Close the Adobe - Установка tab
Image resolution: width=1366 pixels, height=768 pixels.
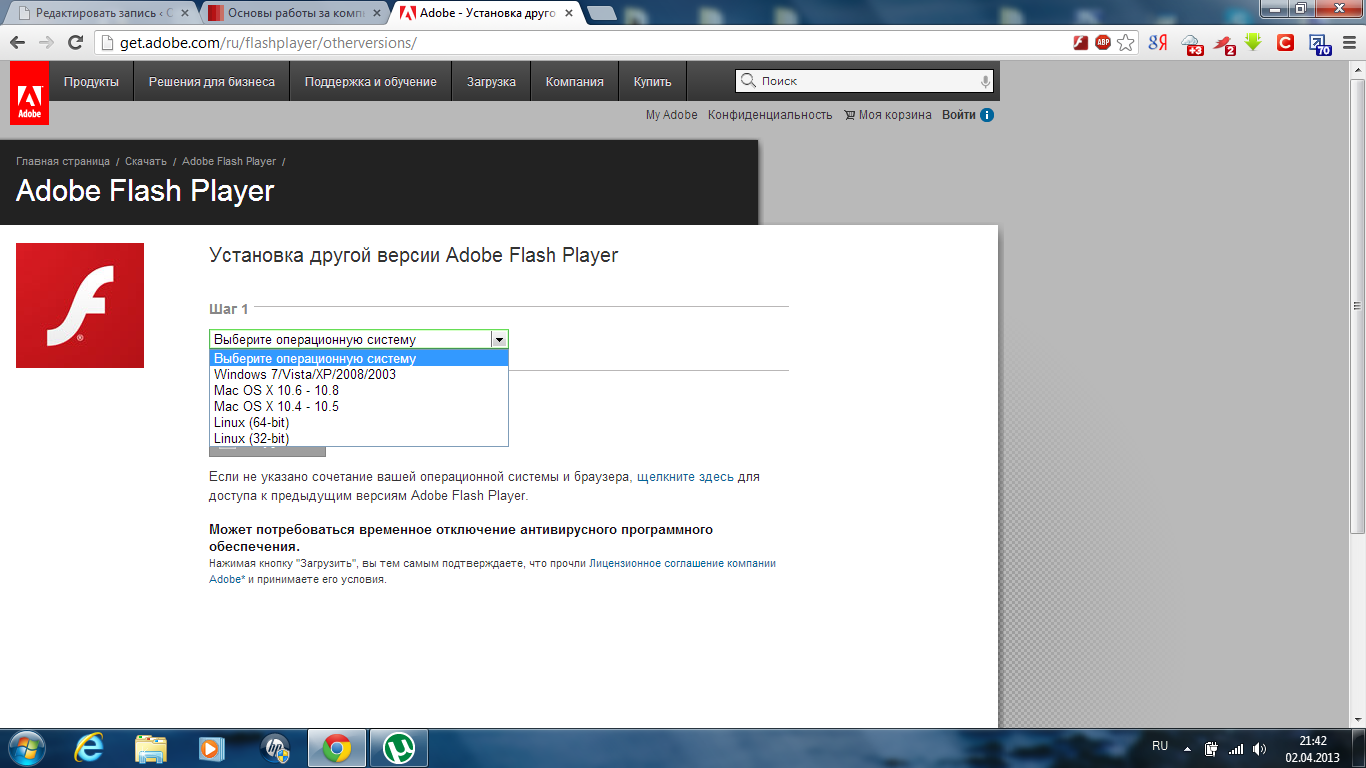click(x=568, y=14)
